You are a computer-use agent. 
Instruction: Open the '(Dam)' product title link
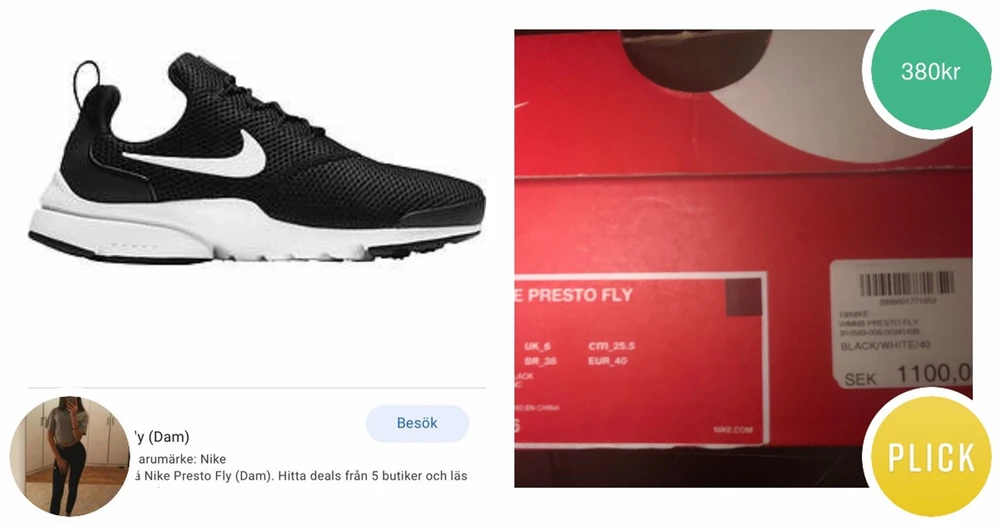(161, 437)
